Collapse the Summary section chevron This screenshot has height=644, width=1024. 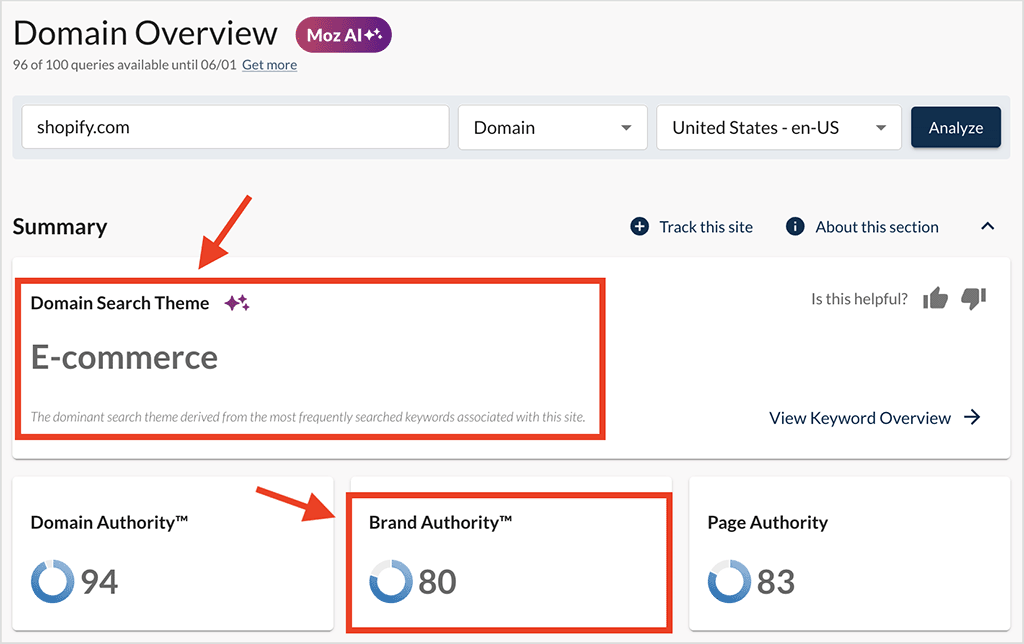coord(987,227)
